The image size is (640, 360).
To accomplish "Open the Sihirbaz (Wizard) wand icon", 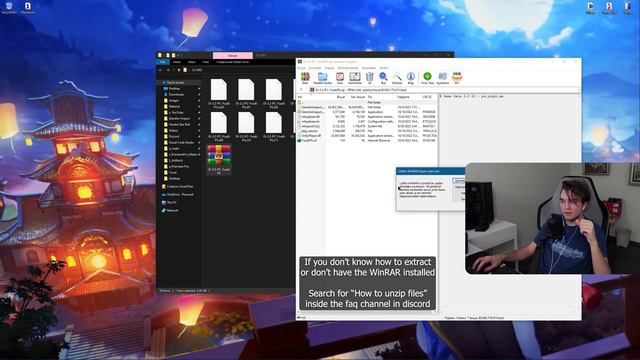I will coord(397,78).
